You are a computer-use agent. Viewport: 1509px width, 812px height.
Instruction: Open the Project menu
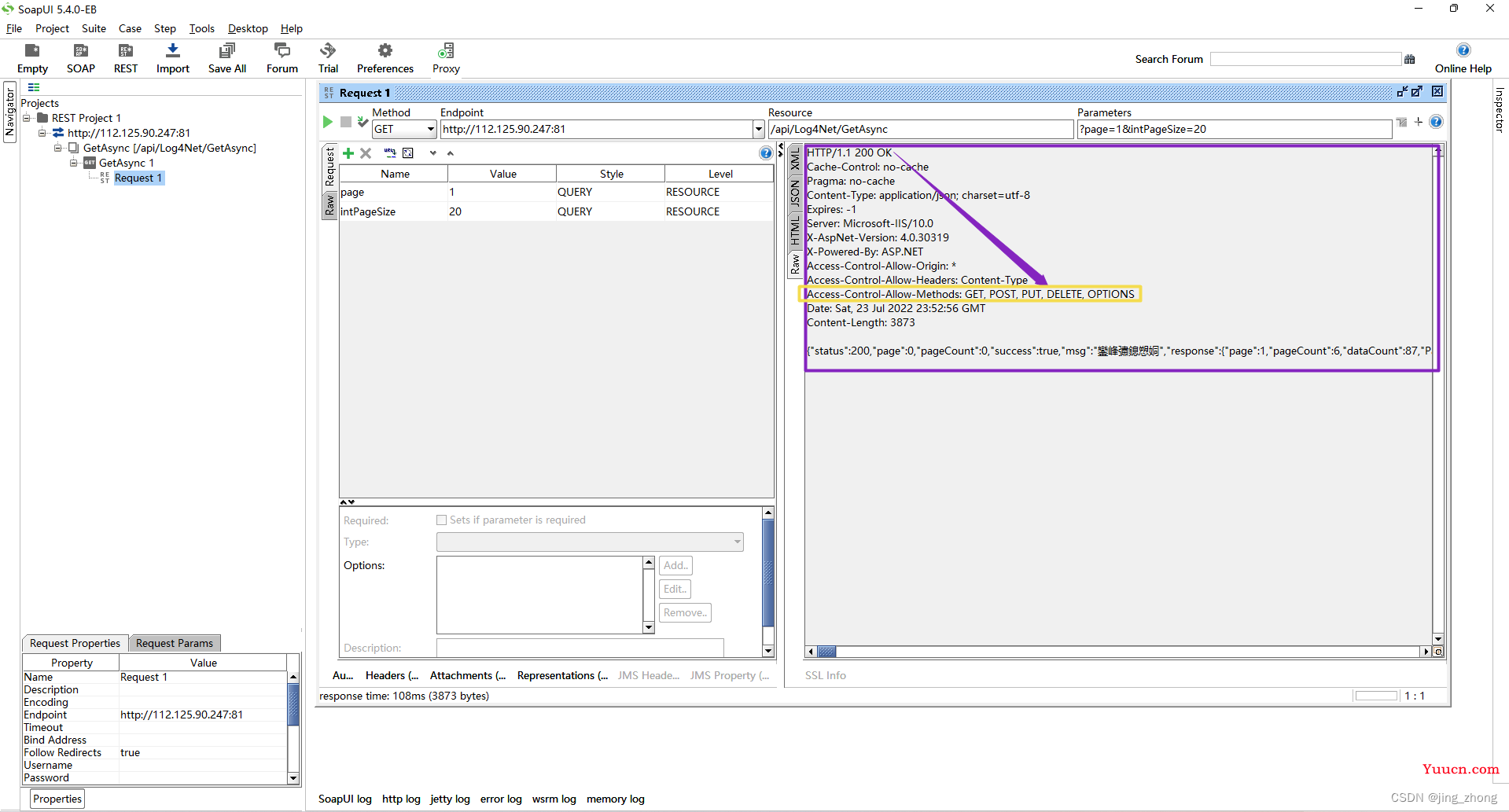[x=52, y=28]
